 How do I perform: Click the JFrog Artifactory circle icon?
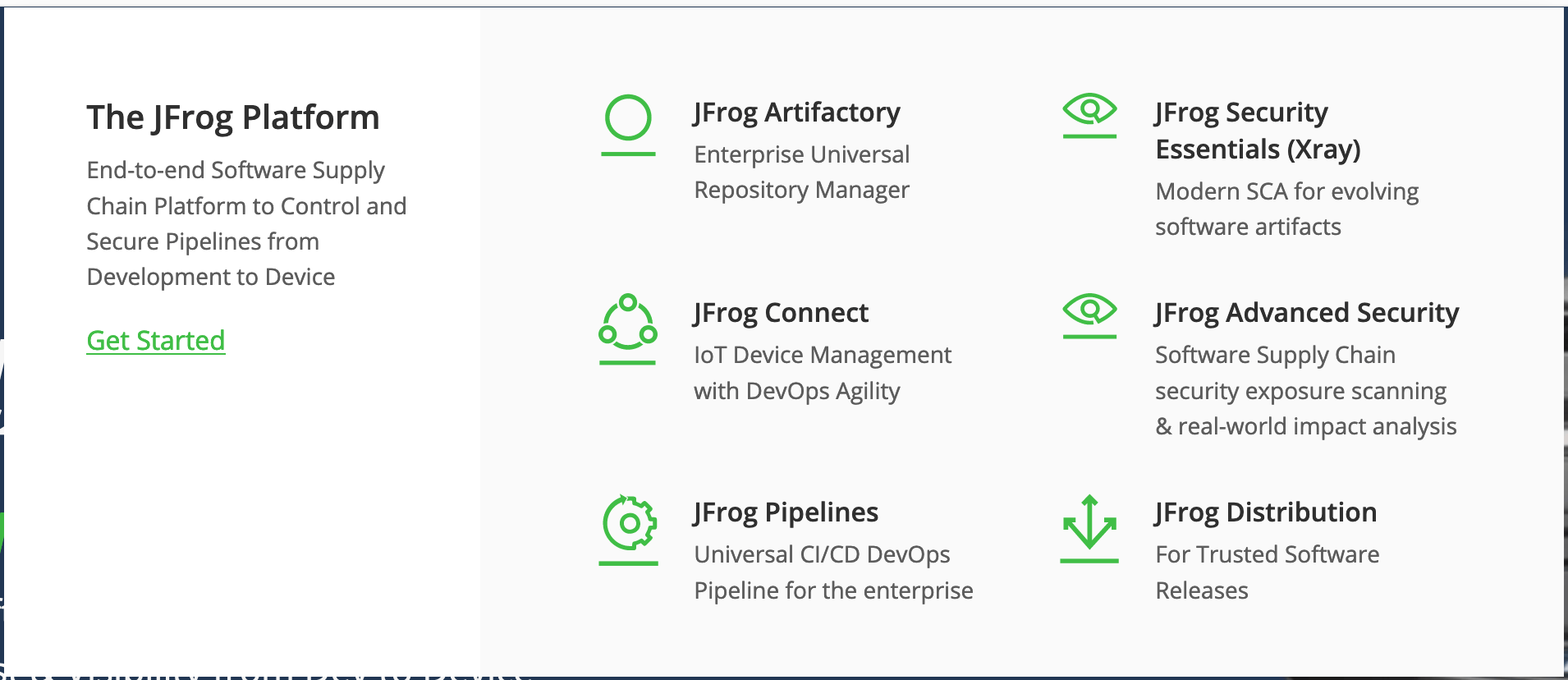tap(626, 119)
